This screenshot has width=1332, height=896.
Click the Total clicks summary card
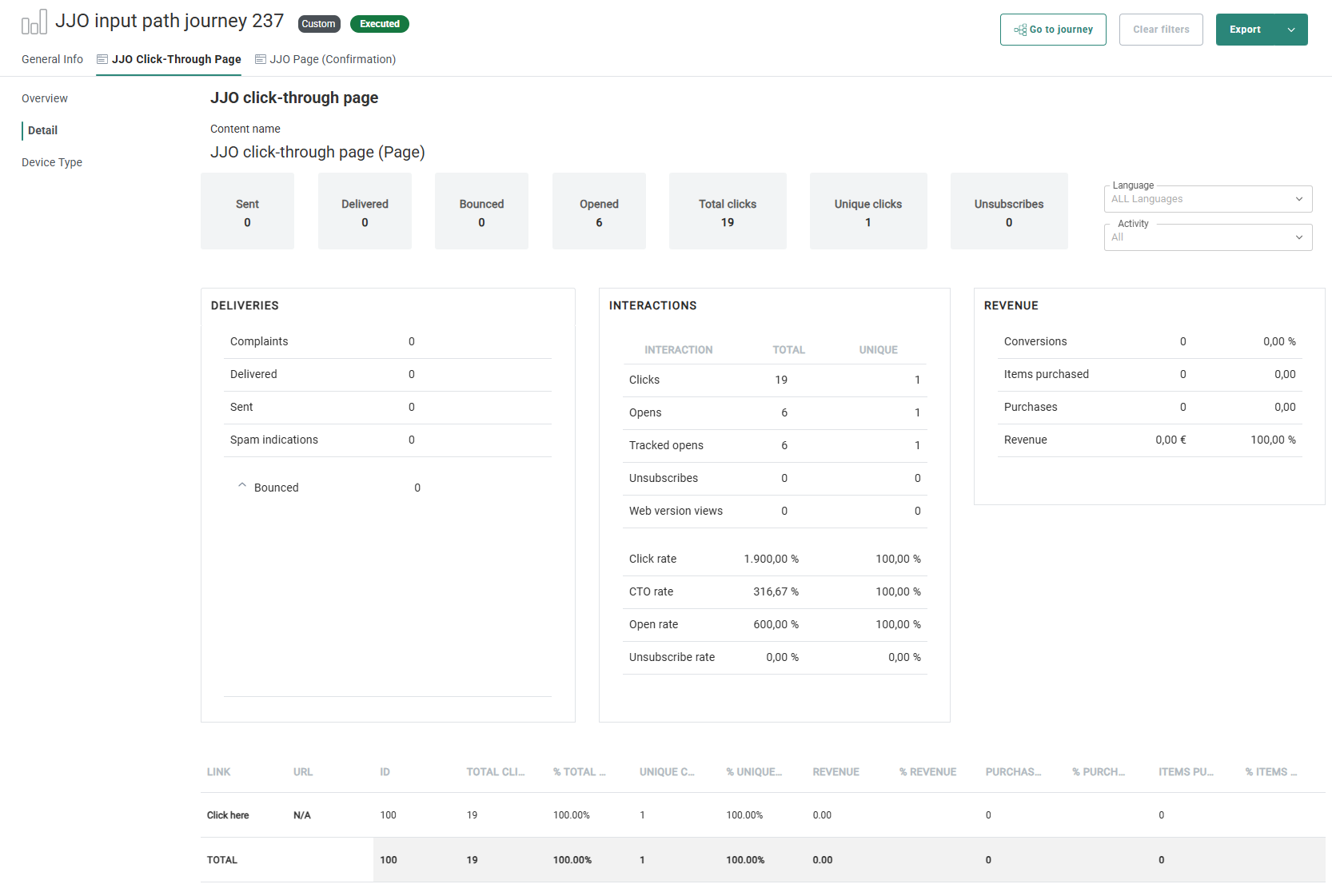click(728, 212)
